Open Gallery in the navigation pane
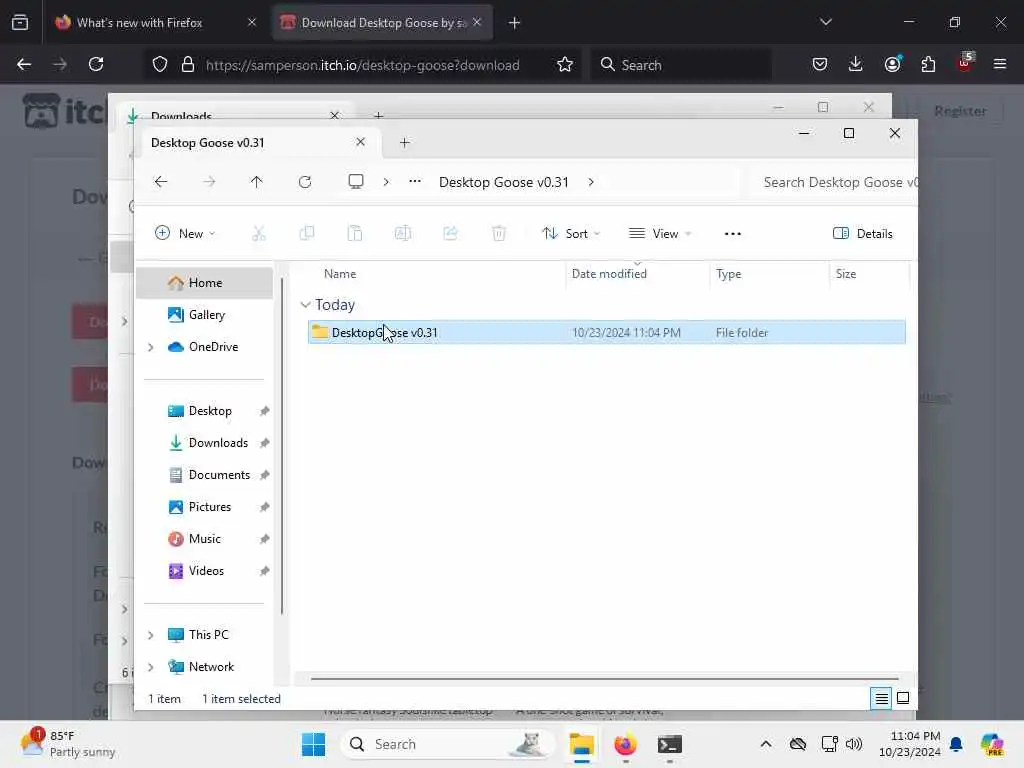The height and width of the screenshot is (768, 1024). click(204, 315)
